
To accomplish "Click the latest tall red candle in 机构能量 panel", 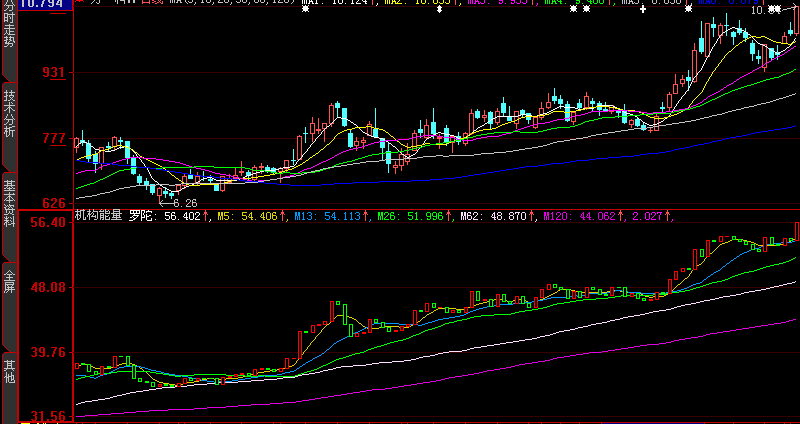I will pos(797,231).
